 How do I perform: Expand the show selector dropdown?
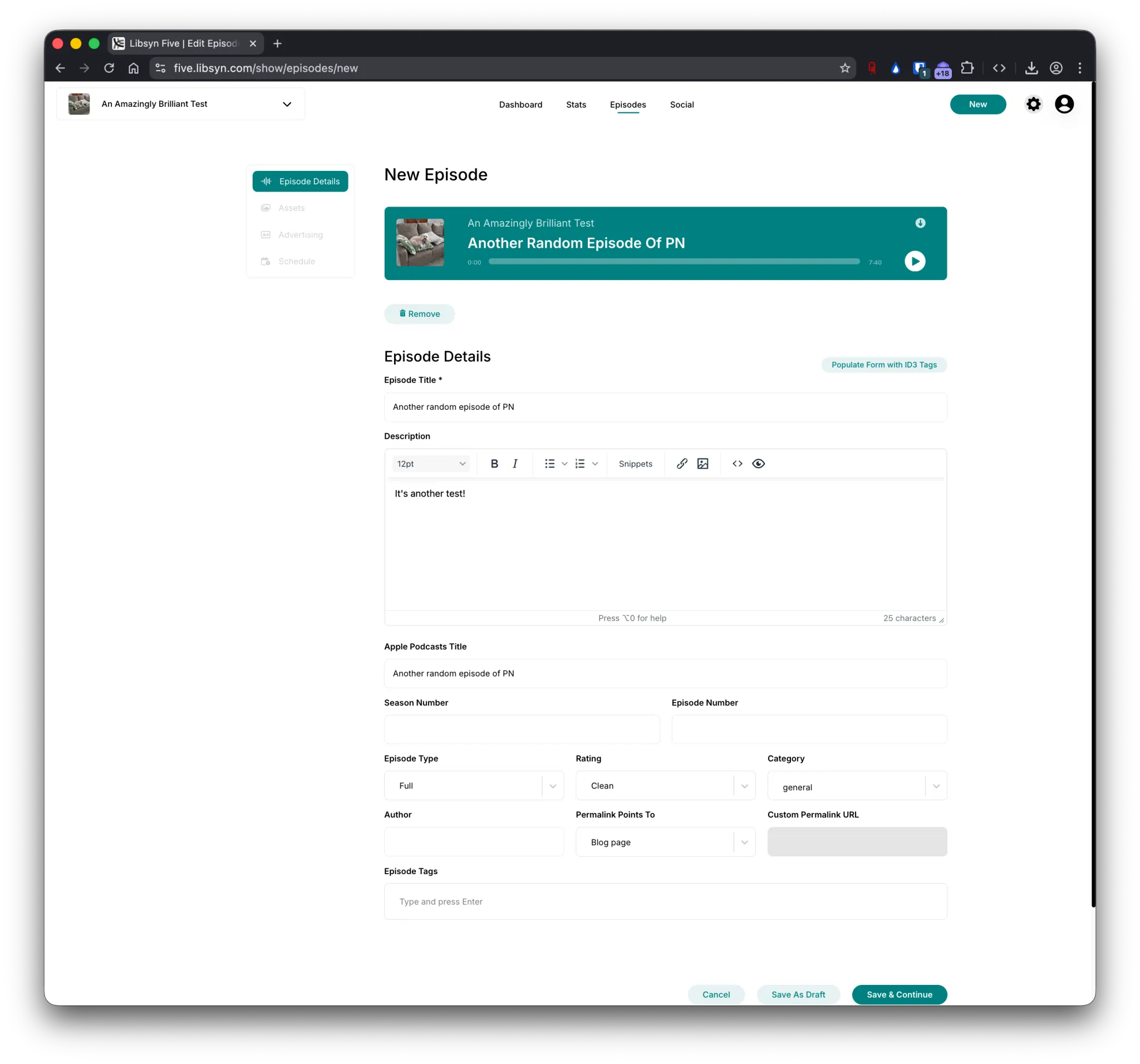point(287,104)
